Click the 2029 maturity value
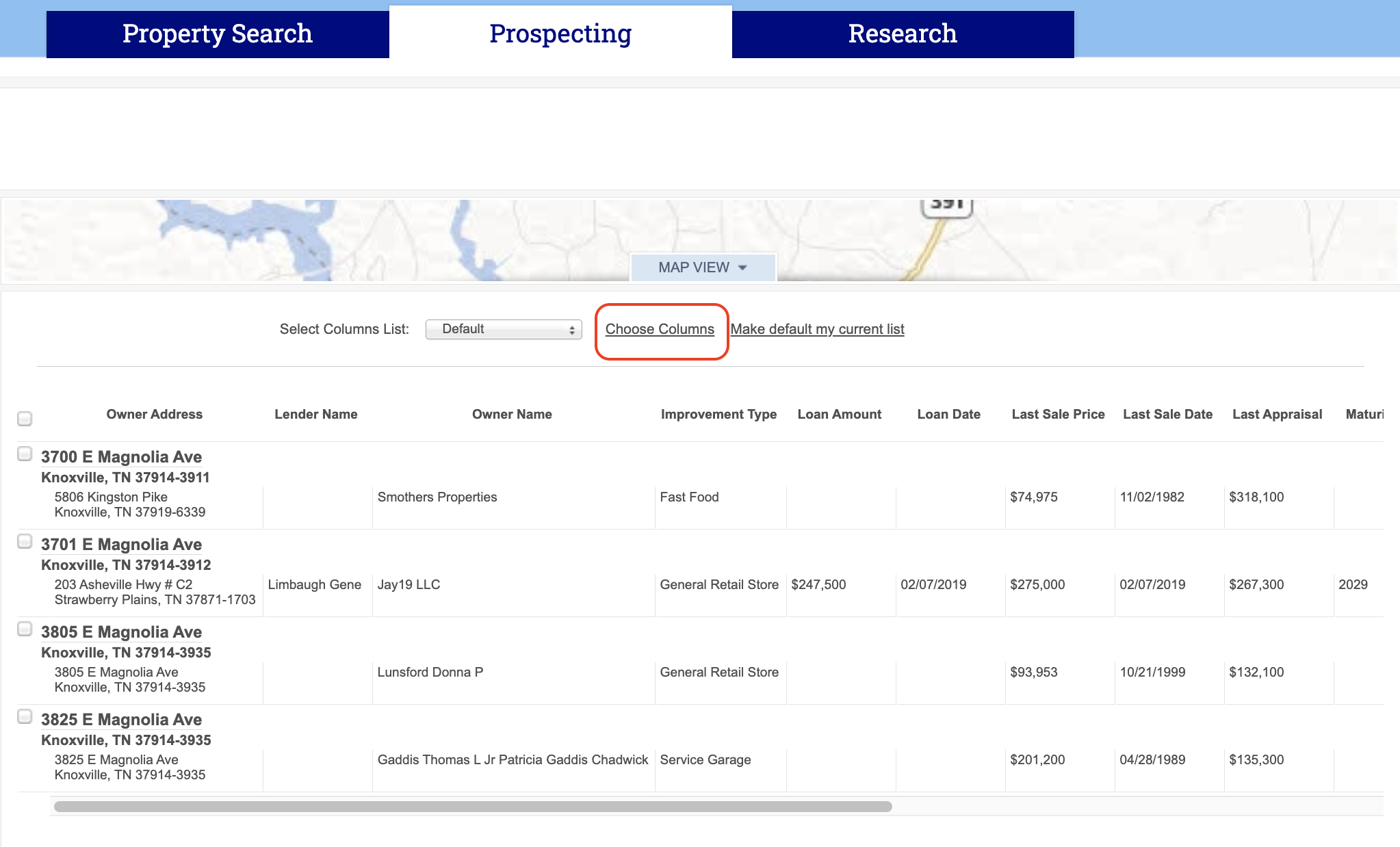Screen dimensions: 1400x847 click(x=1353, y=585)
